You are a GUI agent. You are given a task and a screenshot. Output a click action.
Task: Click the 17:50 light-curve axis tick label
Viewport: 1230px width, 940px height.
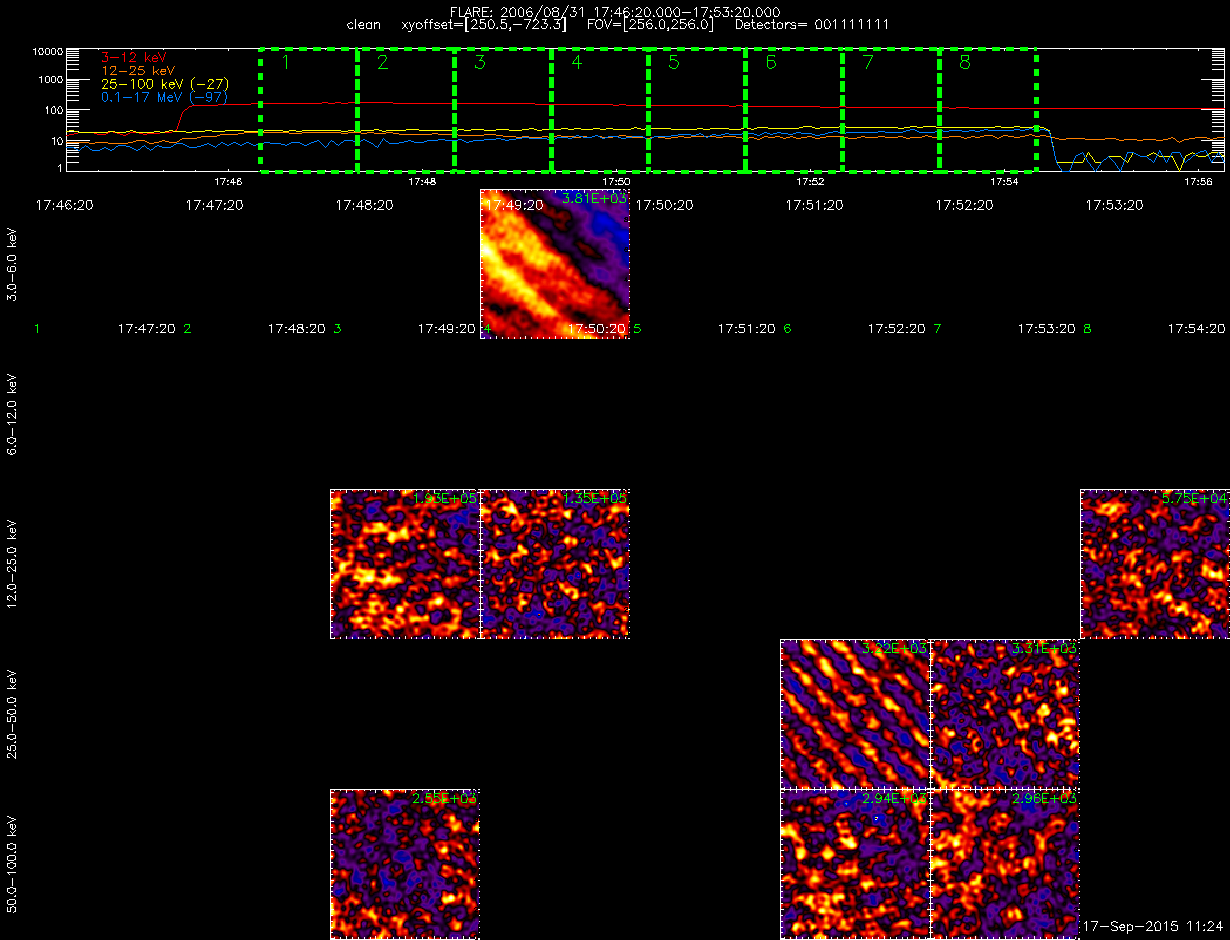(x=617, y=182)
